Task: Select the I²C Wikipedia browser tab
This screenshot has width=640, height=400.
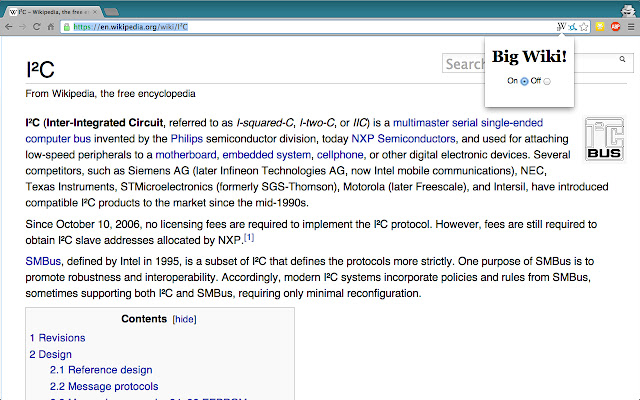Action: 52,12
